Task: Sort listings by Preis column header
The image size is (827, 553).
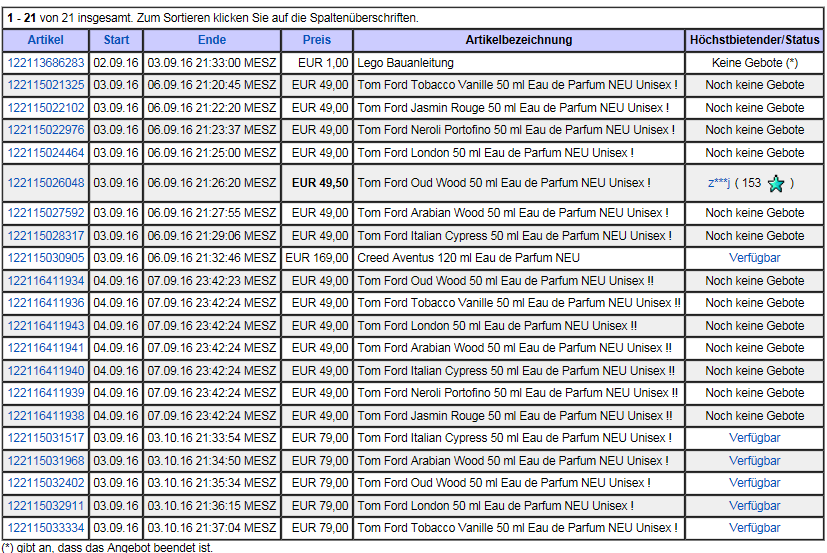Action: 316,40
